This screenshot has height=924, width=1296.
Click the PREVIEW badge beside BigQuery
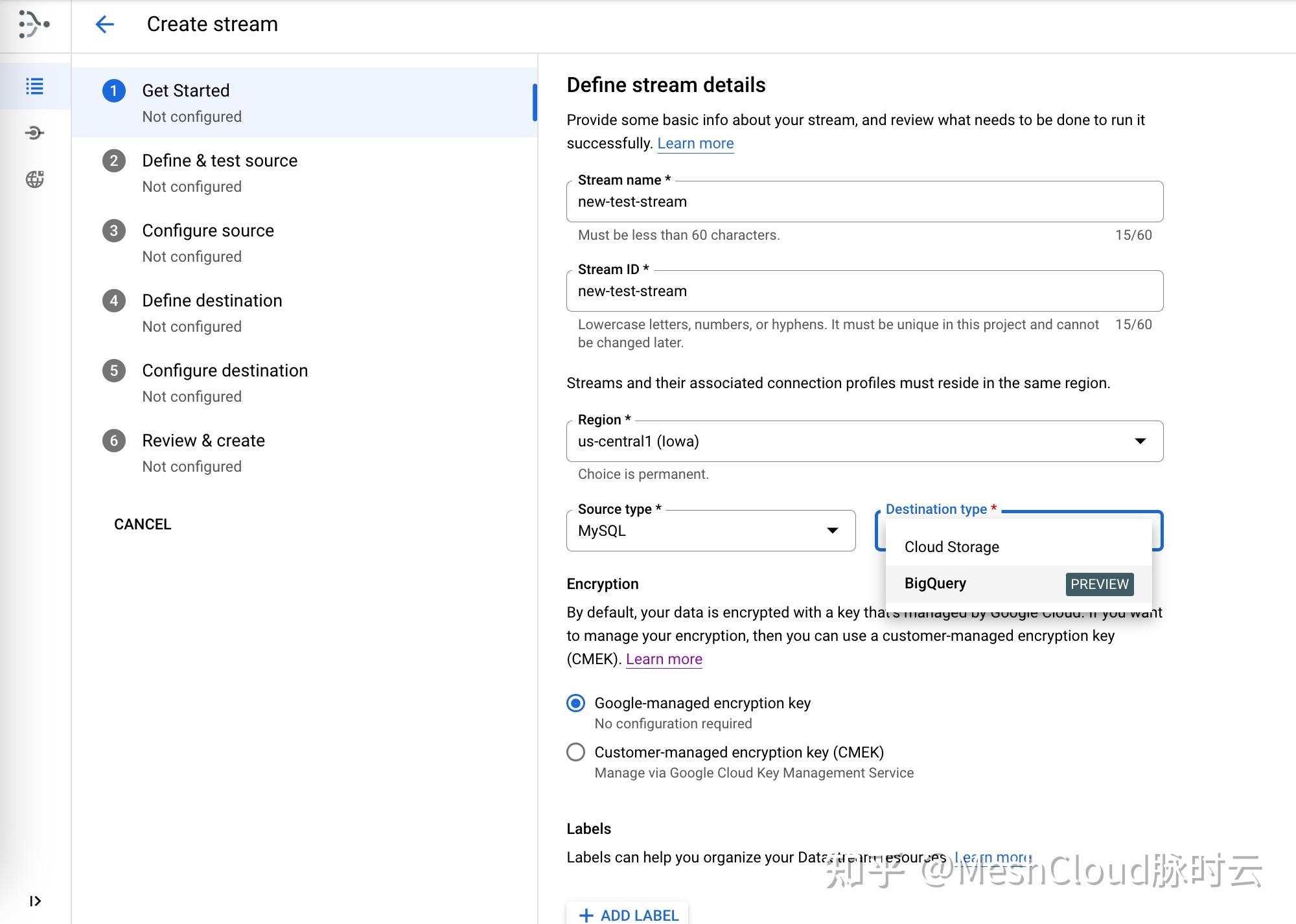pos(1099,584)
